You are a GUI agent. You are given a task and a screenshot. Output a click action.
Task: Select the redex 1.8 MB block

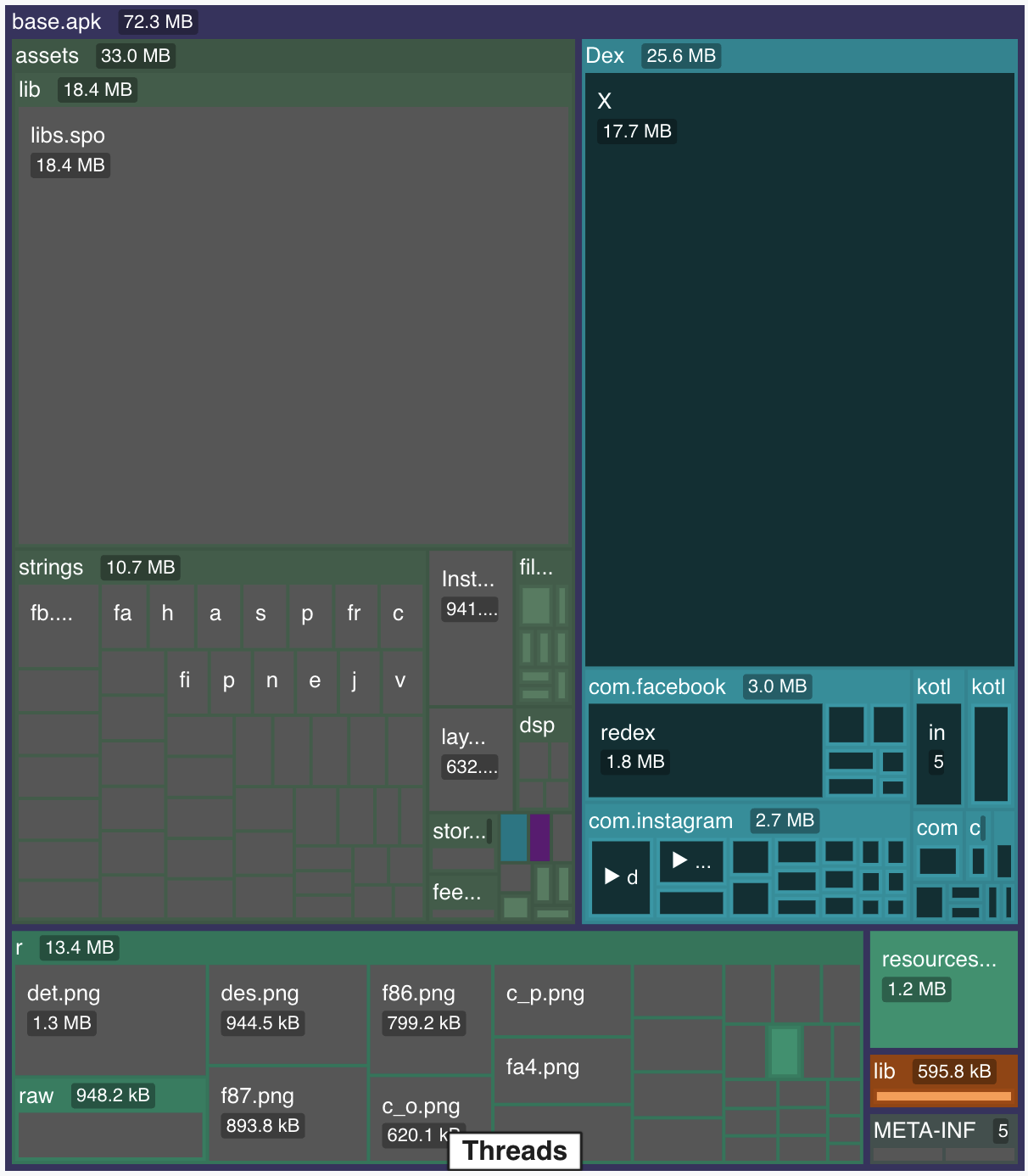(704, 750)
